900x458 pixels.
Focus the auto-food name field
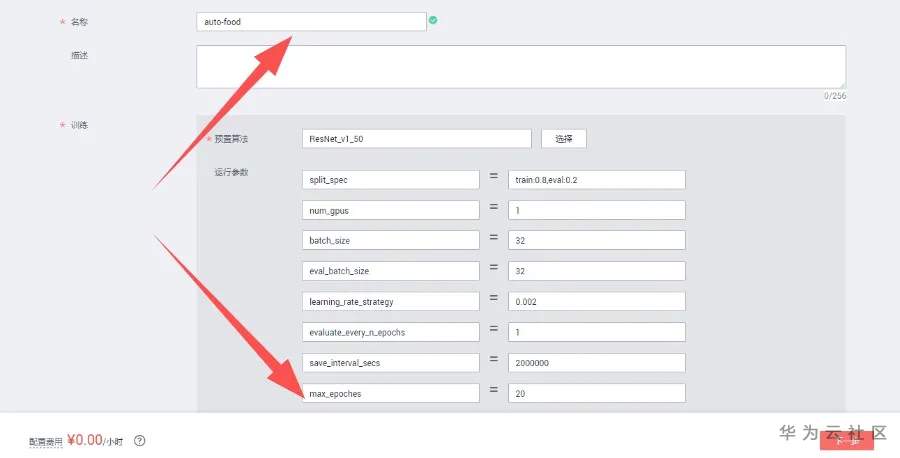click(x=311, y=21)
